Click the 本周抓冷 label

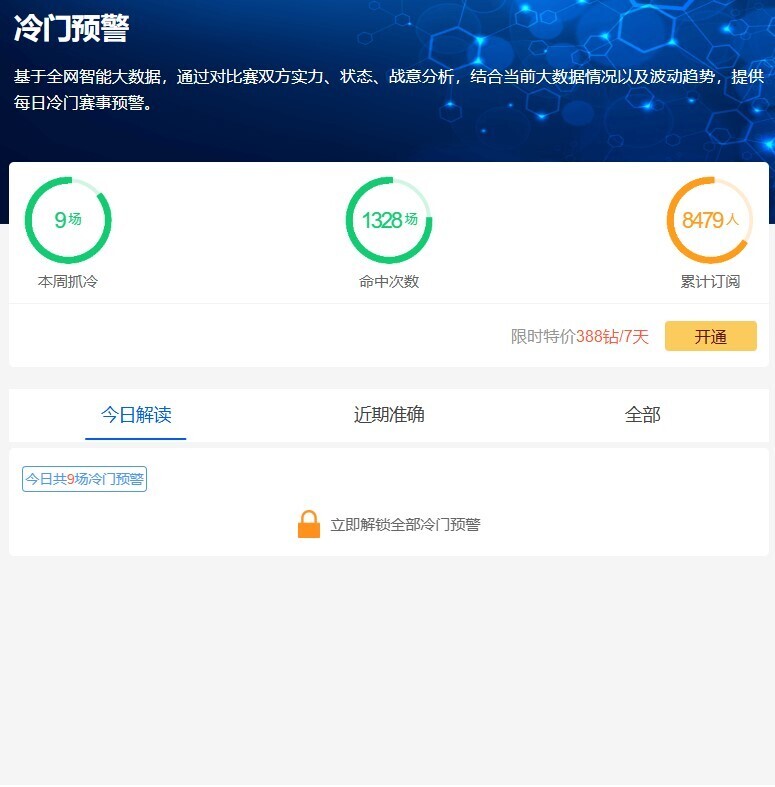(68, 282)
